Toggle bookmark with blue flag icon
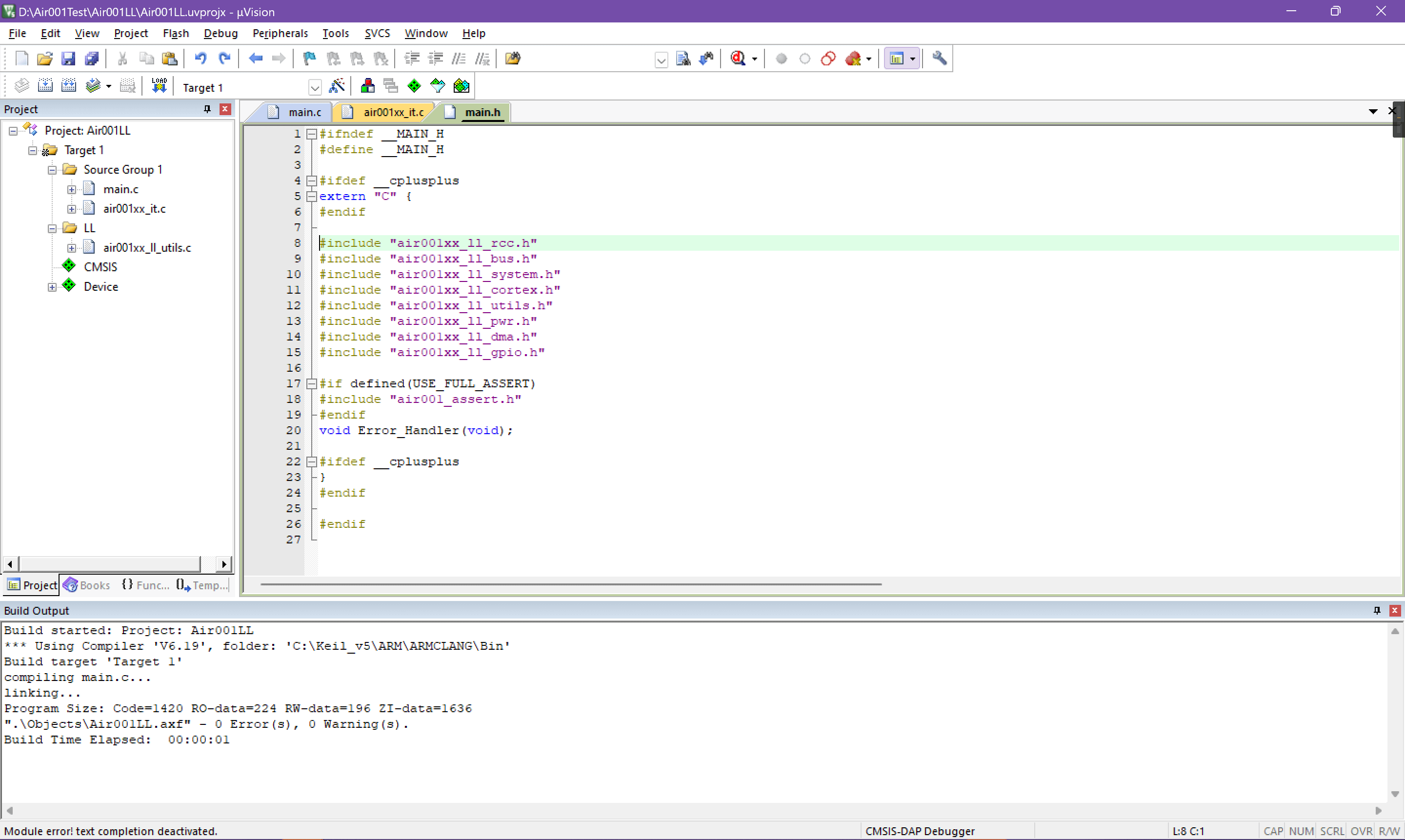This screenshot has width=1405, height=840. 309,59
